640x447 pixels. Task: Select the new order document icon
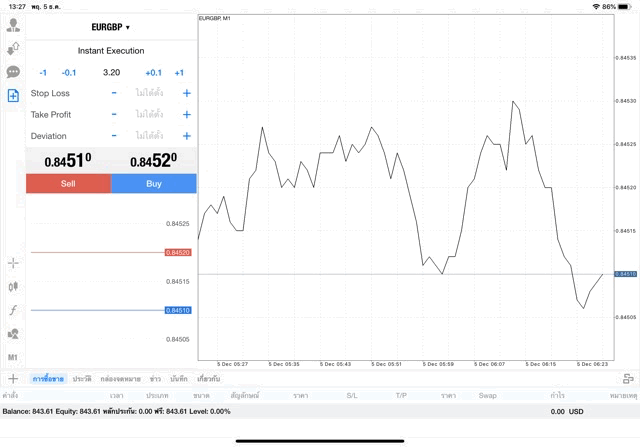[13, 95]
